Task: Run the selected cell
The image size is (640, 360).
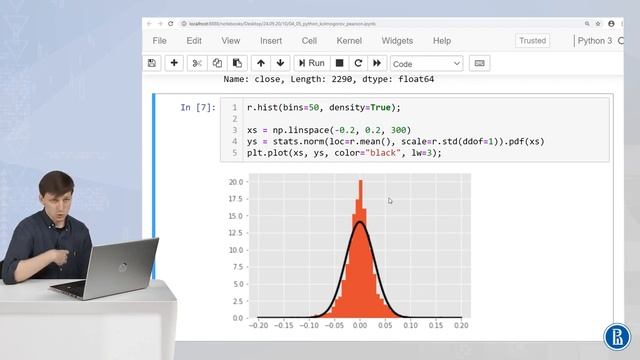Action: pyautogui.click(x=312, y=63)
